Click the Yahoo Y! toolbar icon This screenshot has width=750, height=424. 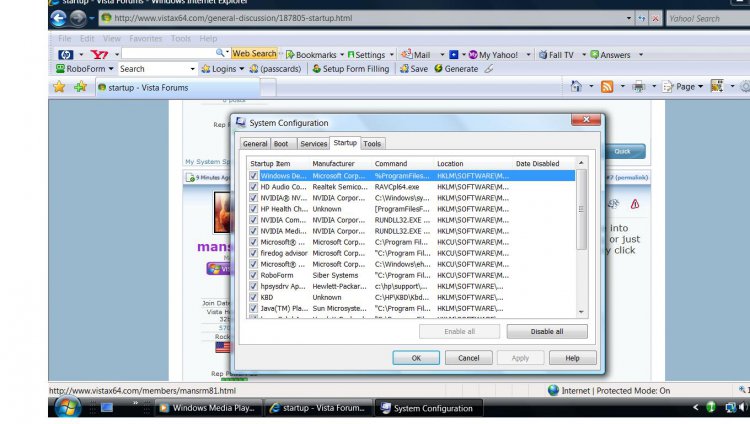point(99,55)
